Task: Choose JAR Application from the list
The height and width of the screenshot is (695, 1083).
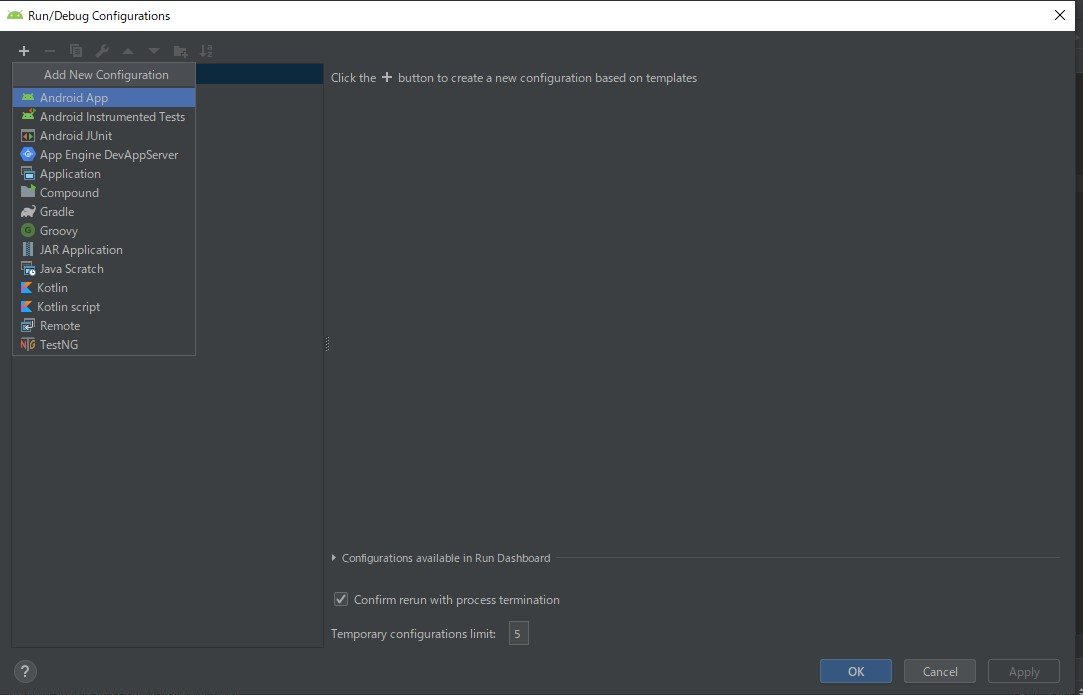Action: coord(104,249)
